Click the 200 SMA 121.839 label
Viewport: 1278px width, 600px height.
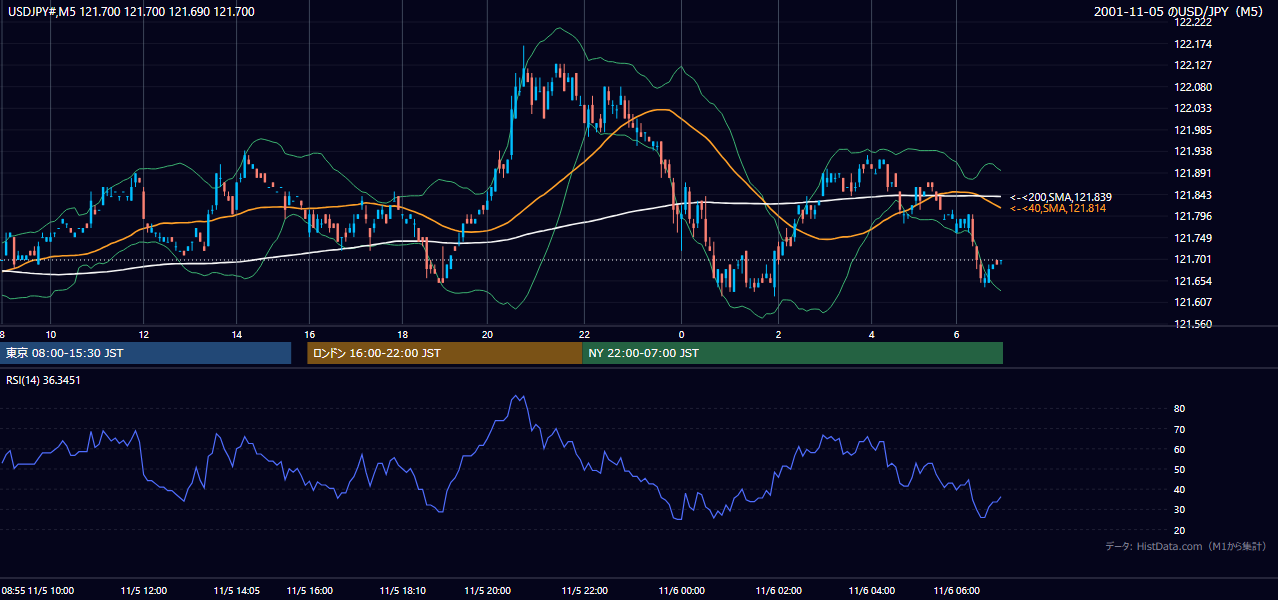[x=1061, y=197]
